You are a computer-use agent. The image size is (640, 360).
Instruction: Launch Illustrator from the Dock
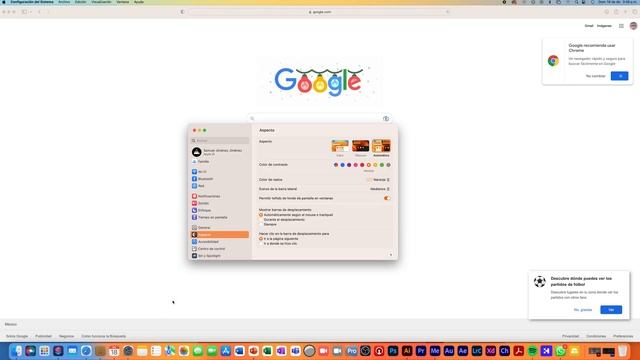pos(407,351)
